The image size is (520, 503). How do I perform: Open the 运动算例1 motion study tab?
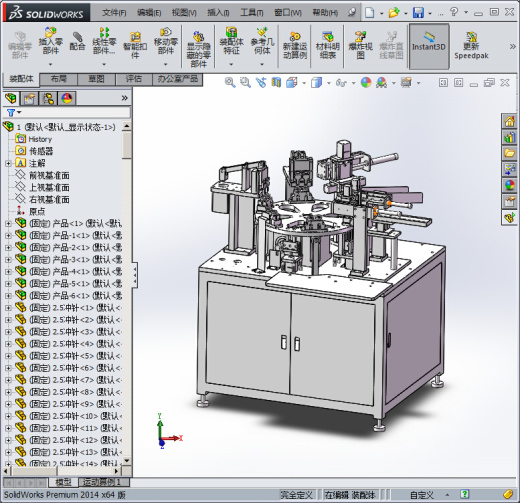tap(104, 482)
